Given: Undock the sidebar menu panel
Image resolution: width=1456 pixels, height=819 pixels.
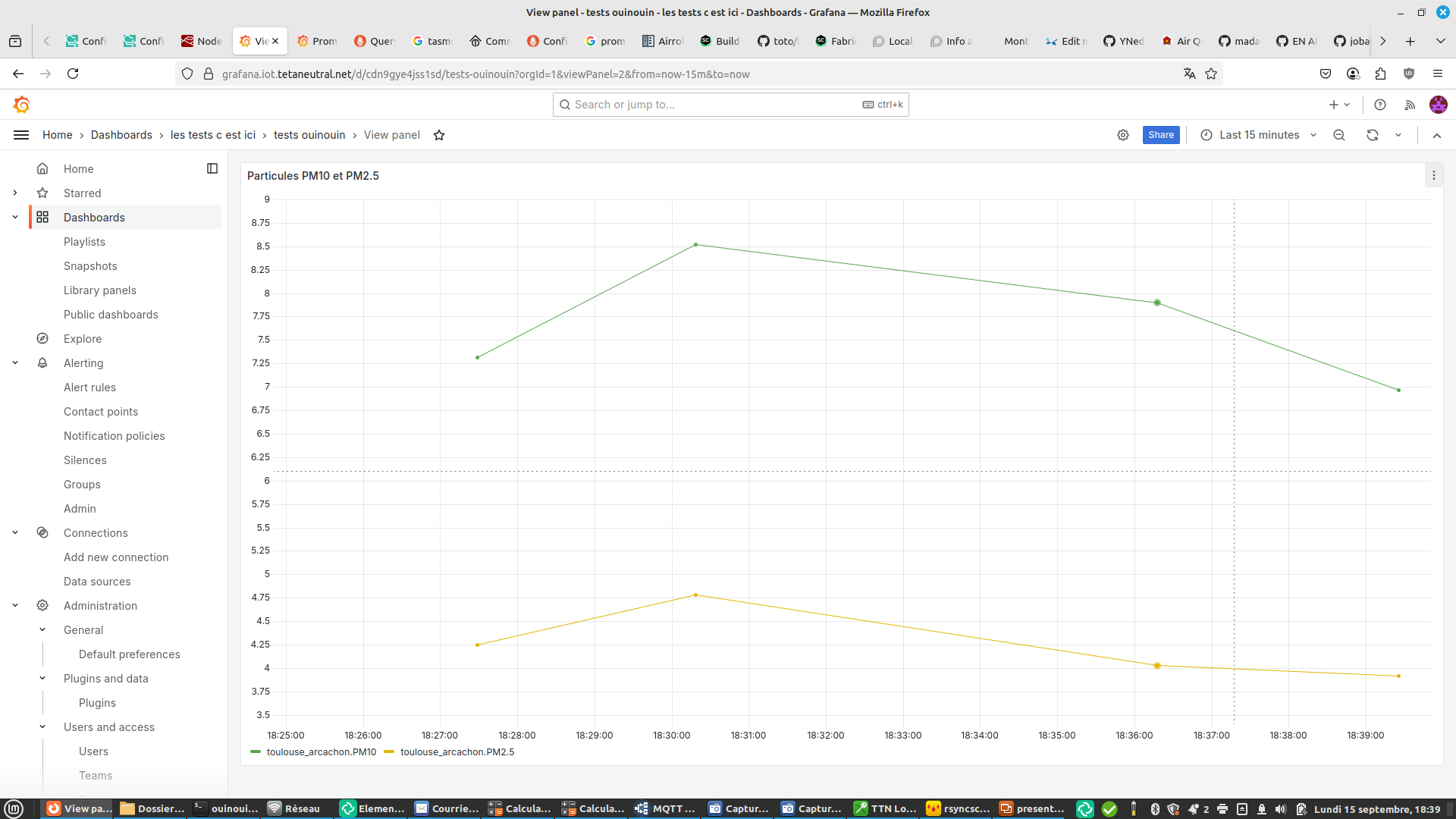Looking at the screenshot, I should (212, 168).
